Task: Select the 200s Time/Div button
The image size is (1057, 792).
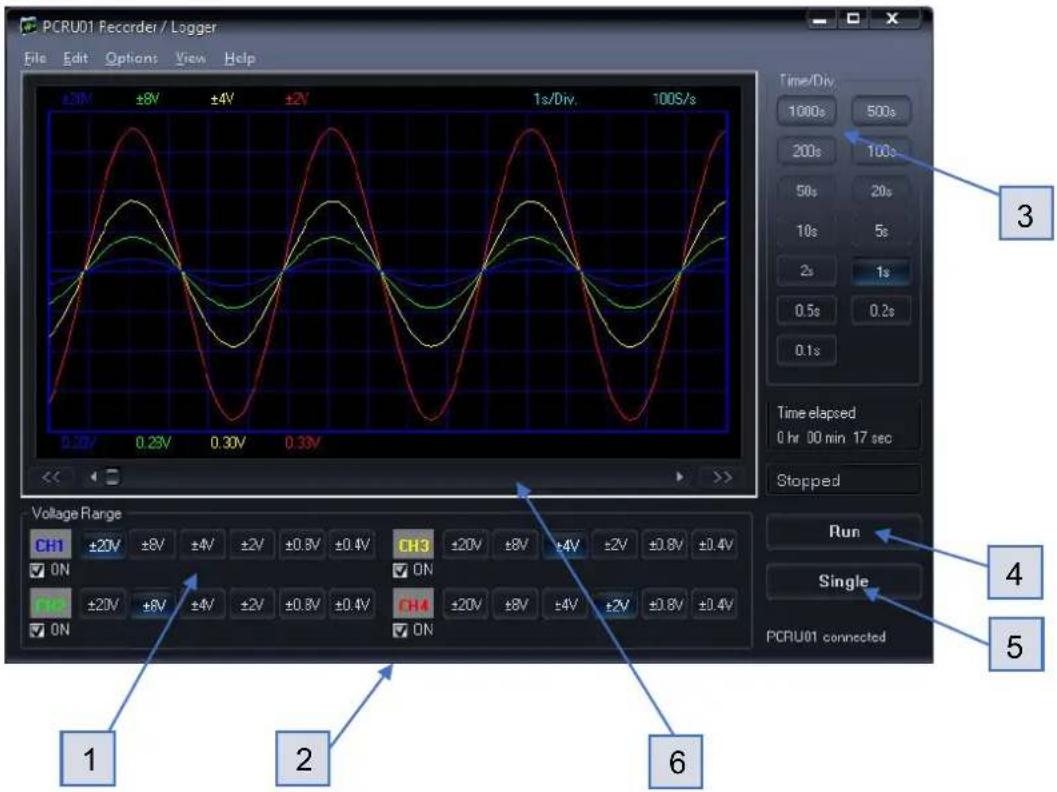Action: click(807, 151)
